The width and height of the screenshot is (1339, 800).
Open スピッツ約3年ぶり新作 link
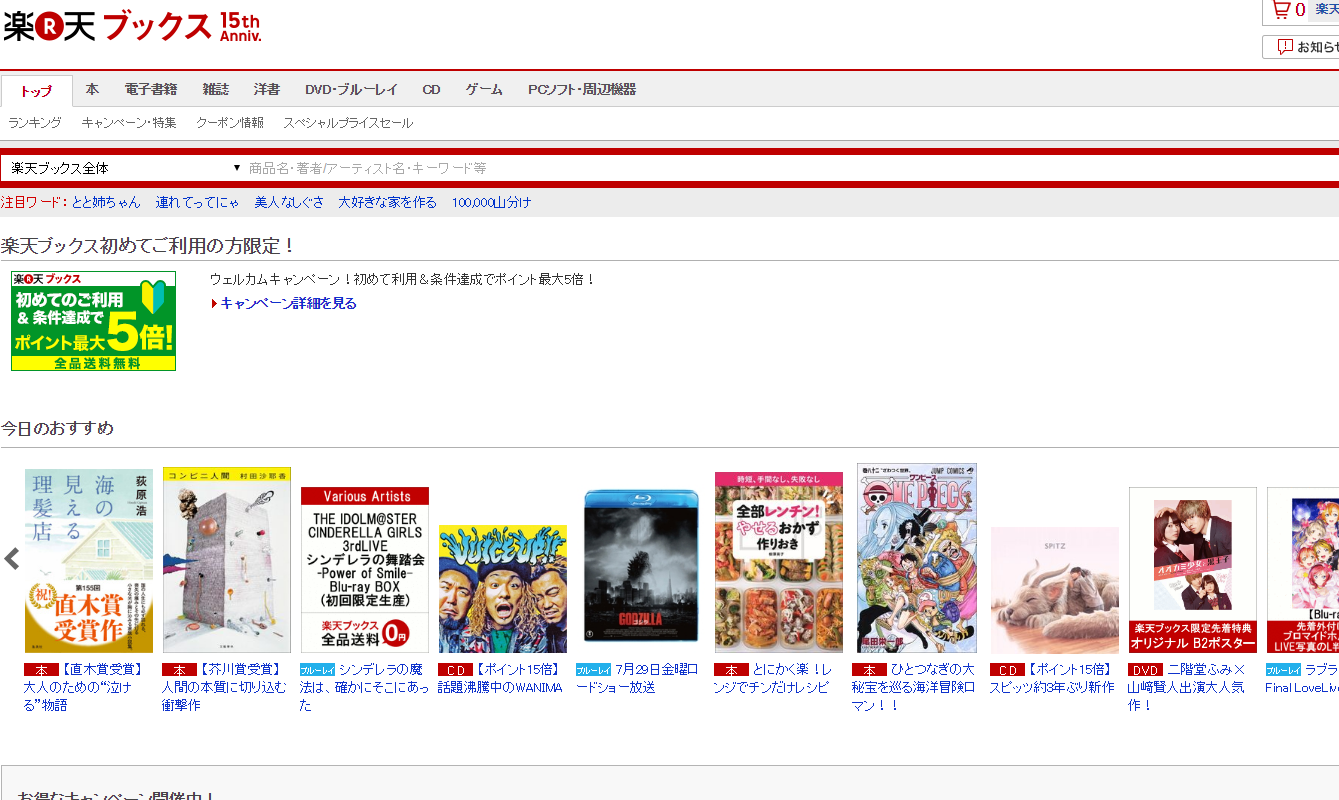tap(1054, 678)
